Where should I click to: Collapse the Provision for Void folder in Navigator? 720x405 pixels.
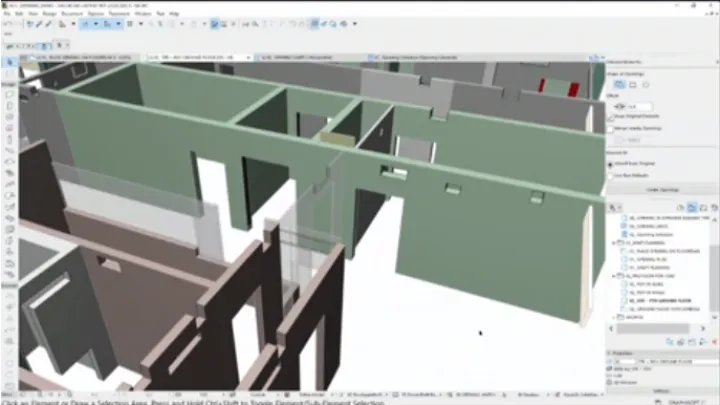pos(616,276)
